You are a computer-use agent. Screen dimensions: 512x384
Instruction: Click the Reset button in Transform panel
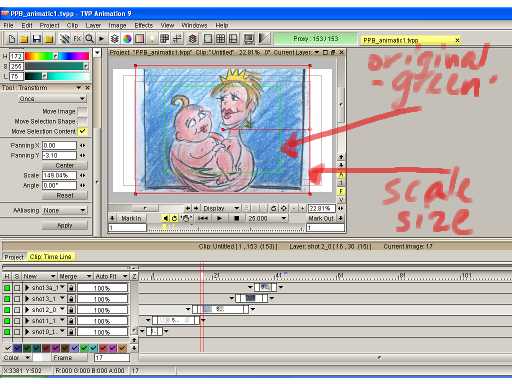(x=65, y=196)
